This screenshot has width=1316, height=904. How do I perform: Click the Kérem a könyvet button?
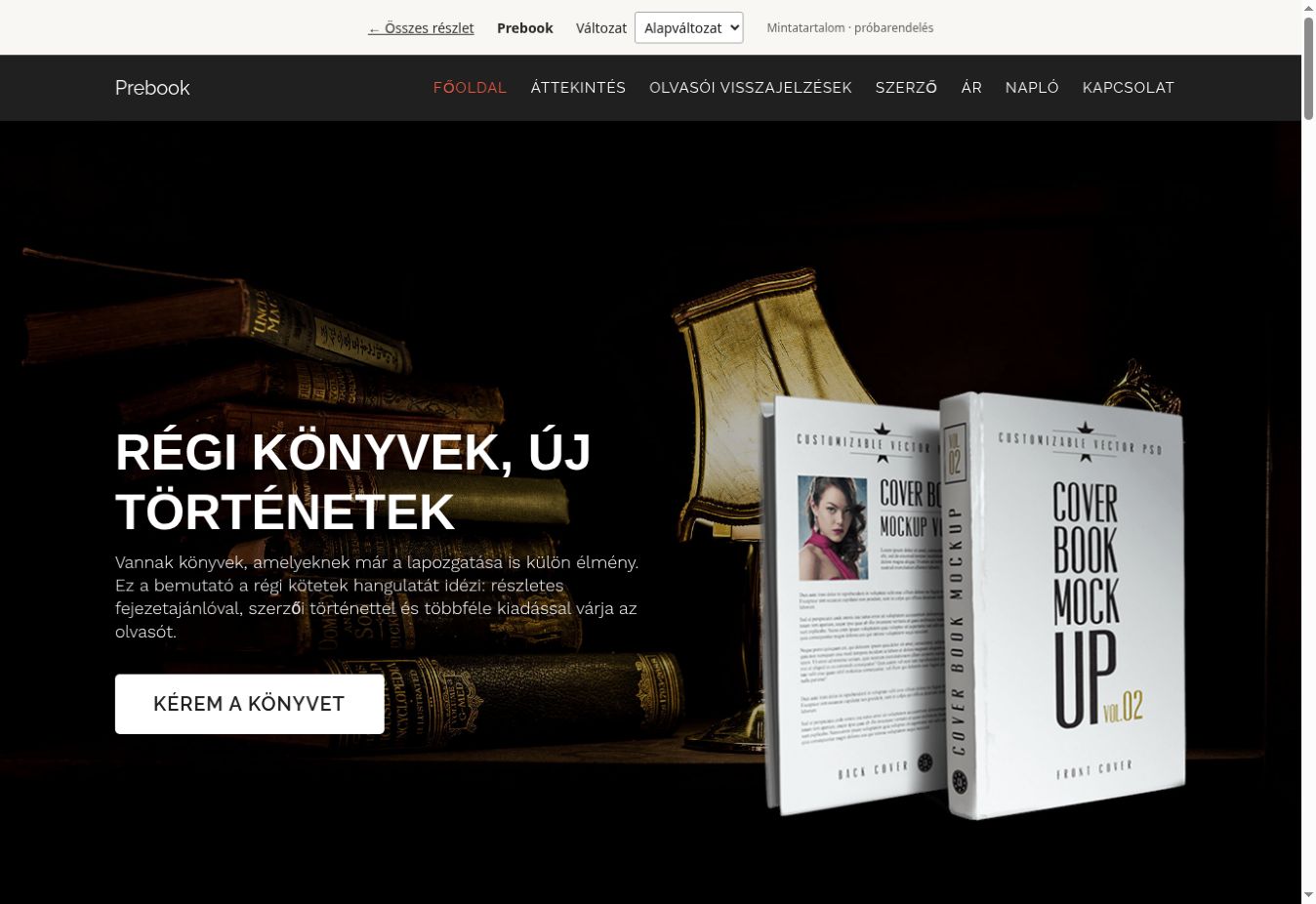pyautogui.click(x=250, y=704)
